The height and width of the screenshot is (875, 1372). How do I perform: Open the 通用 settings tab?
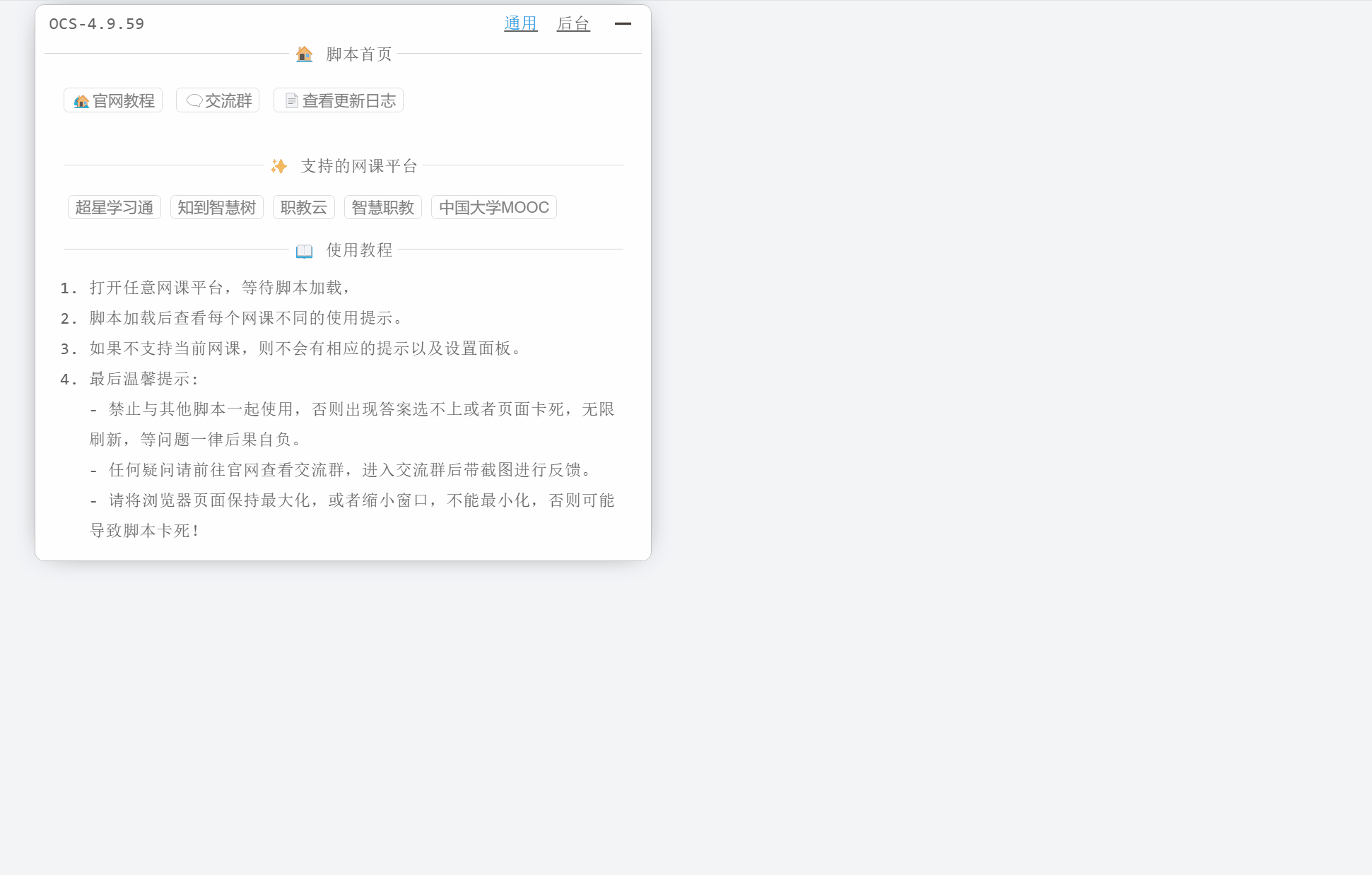coord(520,23)
